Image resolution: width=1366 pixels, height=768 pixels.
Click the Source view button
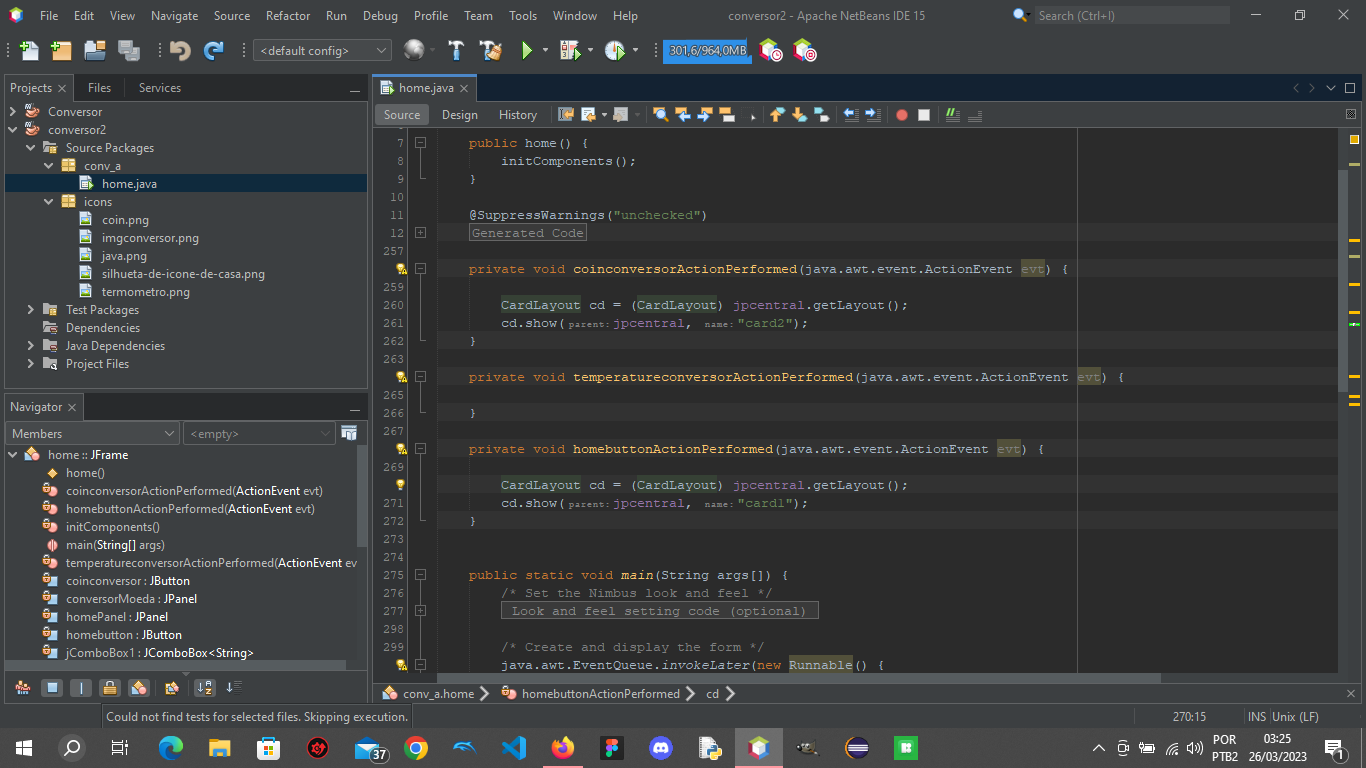(402, 115)
